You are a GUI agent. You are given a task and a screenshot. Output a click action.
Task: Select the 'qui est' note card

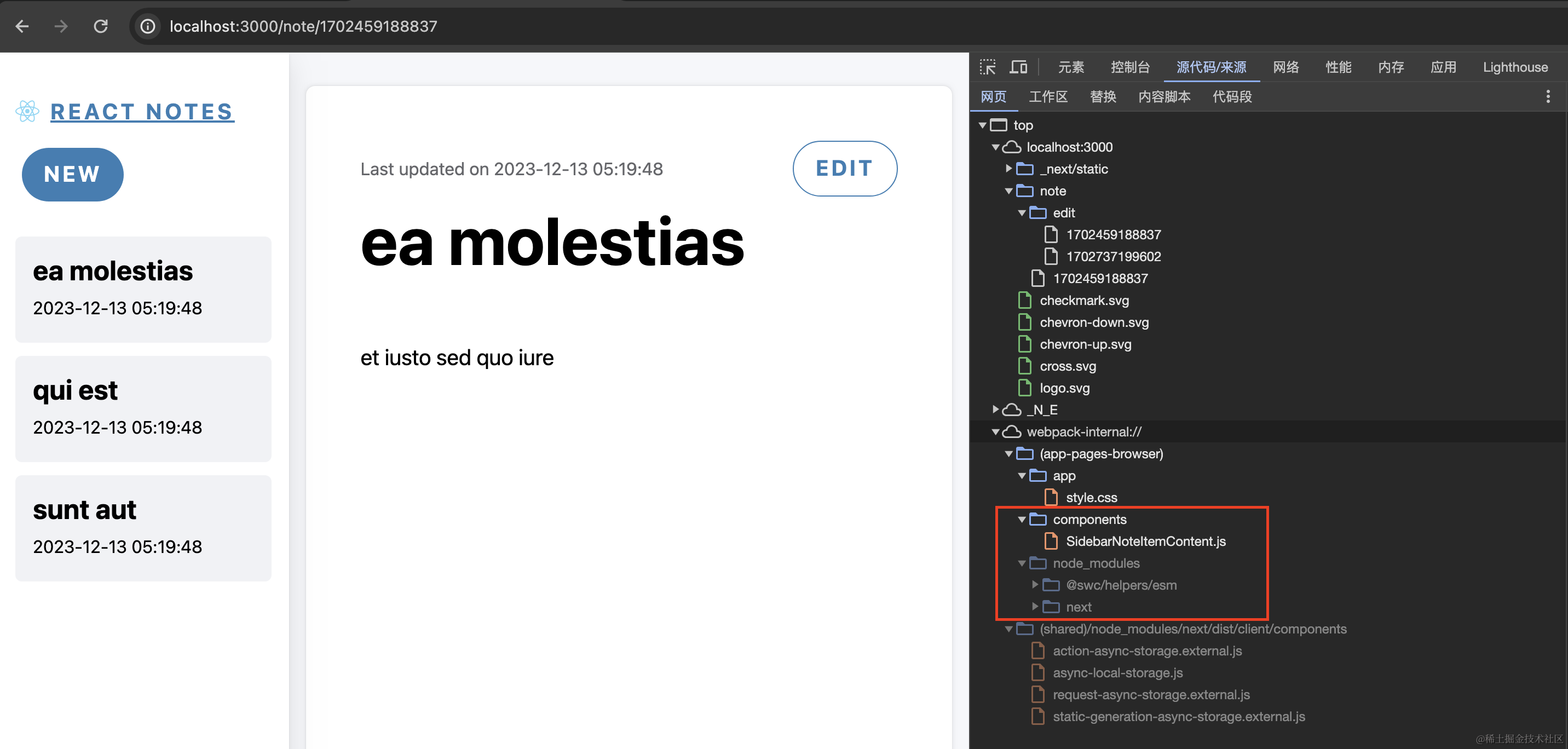pos(143,408)
